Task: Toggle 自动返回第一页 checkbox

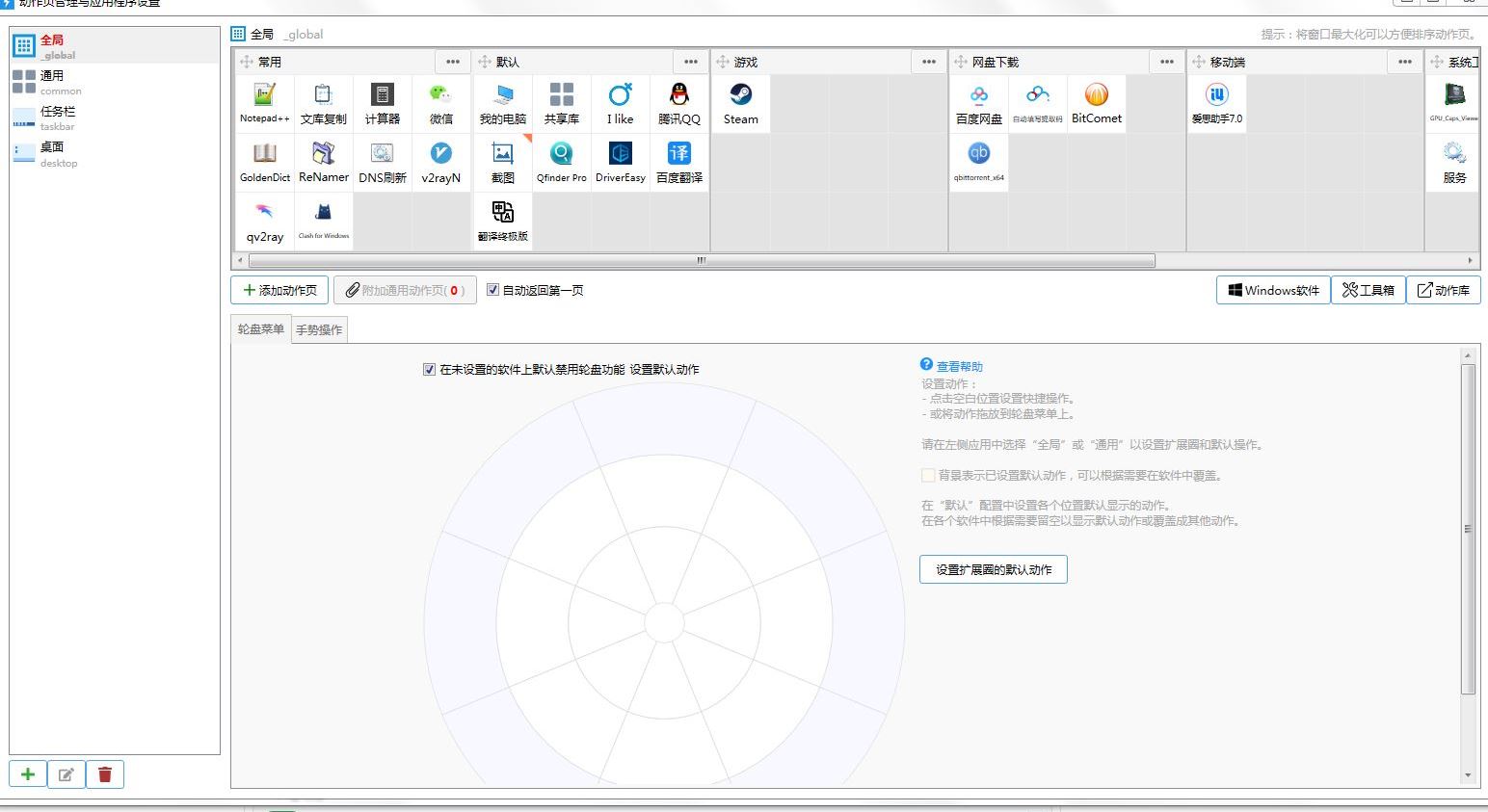Action: coord(492,290)
